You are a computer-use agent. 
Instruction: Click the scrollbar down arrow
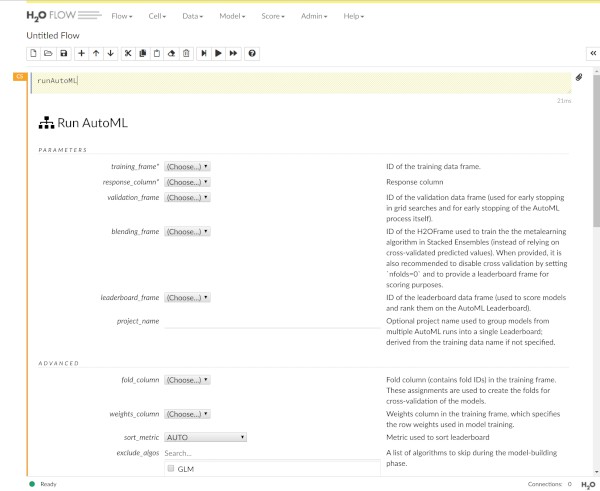click(596, 472)
